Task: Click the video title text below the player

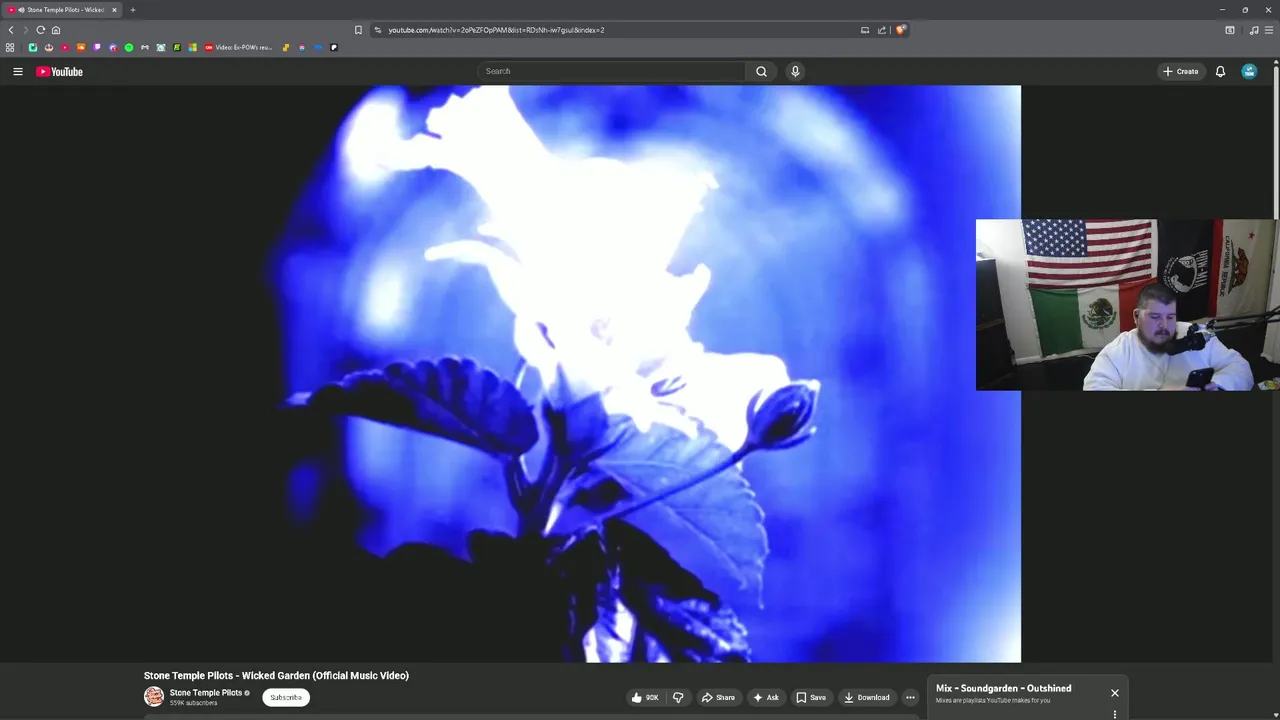Action: [276, 675]
